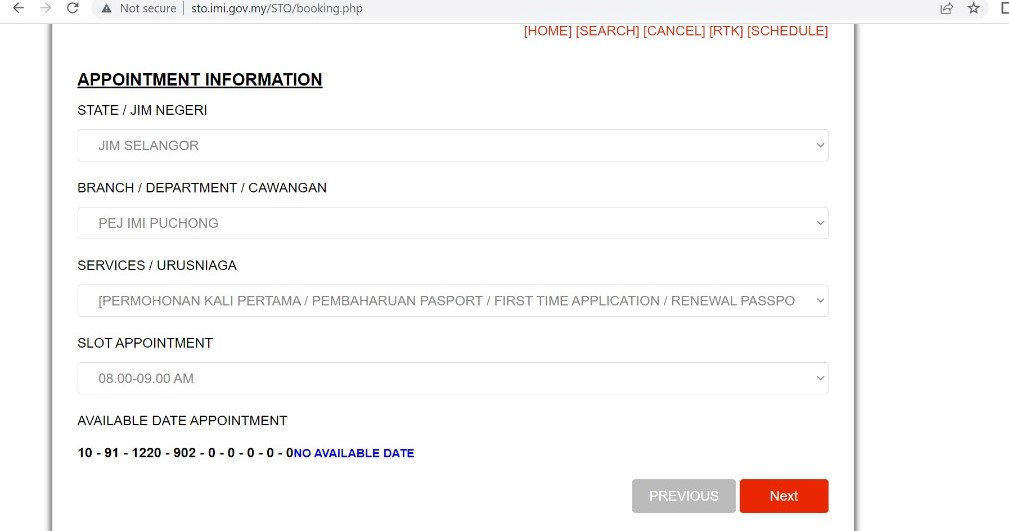The height and width of the screenshot is (531, 1009).
Task: Reload the booking page
Action: [72, 8]
